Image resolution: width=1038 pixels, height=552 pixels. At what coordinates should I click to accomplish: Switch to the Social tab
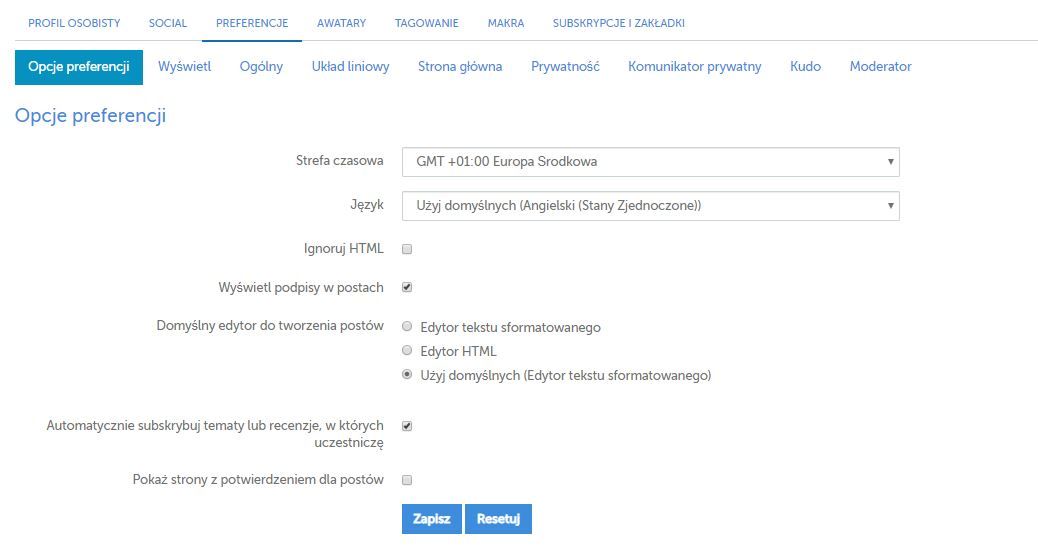(x=167, y=23)
